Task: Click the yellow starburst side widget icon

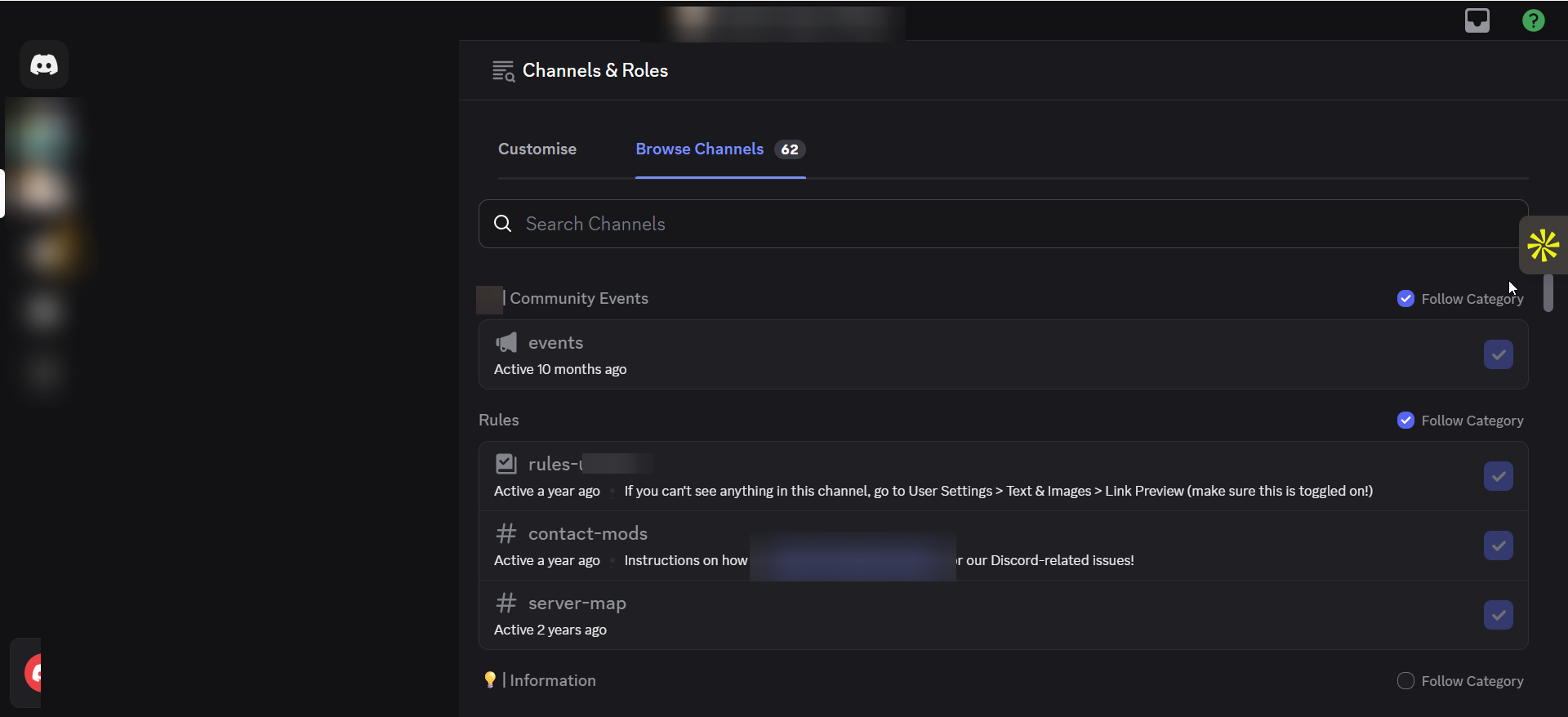Action: (x=1543, y=245)
